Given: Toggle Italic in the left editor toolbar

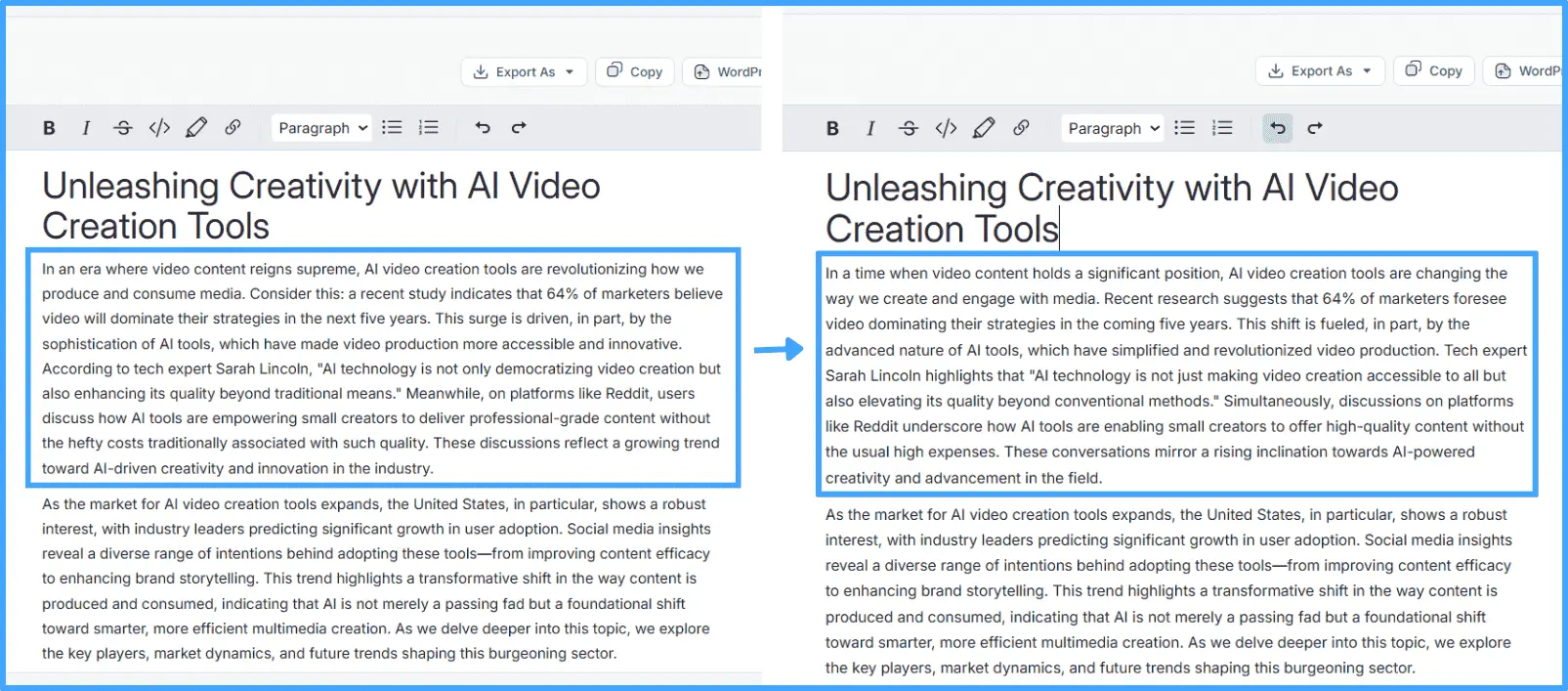Looking at the screenshot, I should click(x=86, y=128).
